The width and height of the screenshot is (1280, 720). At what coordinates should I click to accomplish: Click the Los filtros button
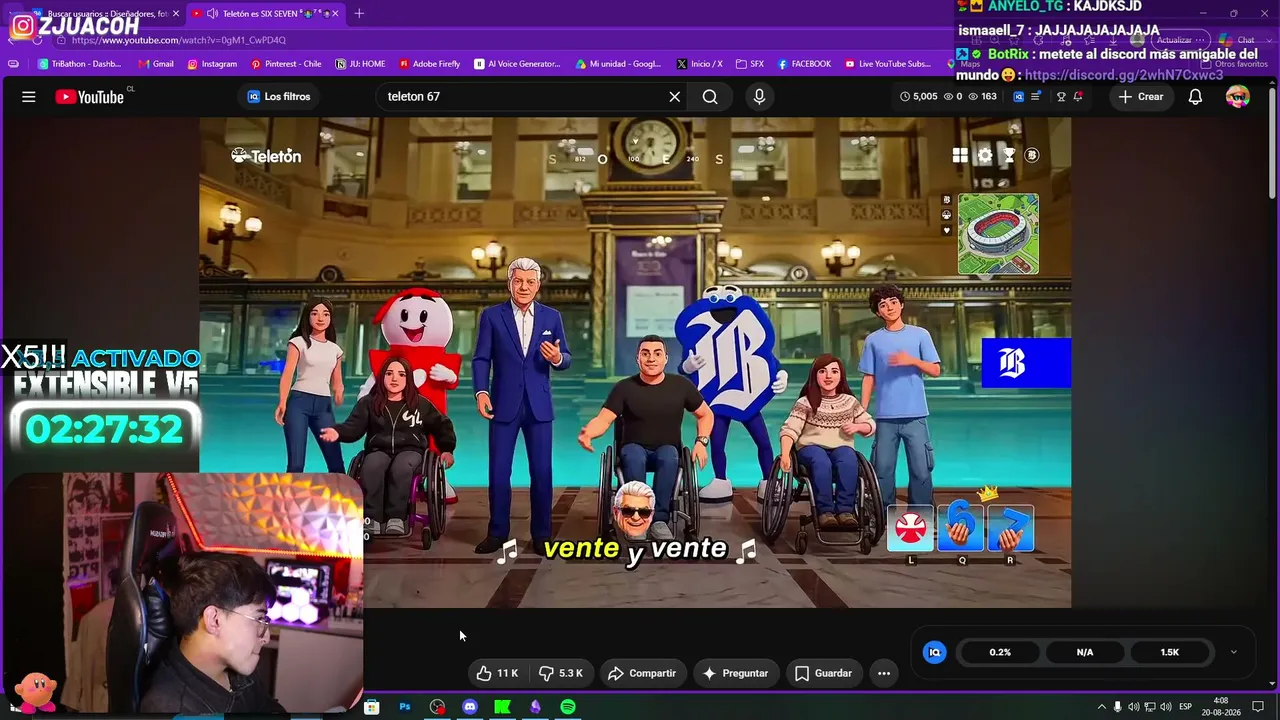click(279, 97)
